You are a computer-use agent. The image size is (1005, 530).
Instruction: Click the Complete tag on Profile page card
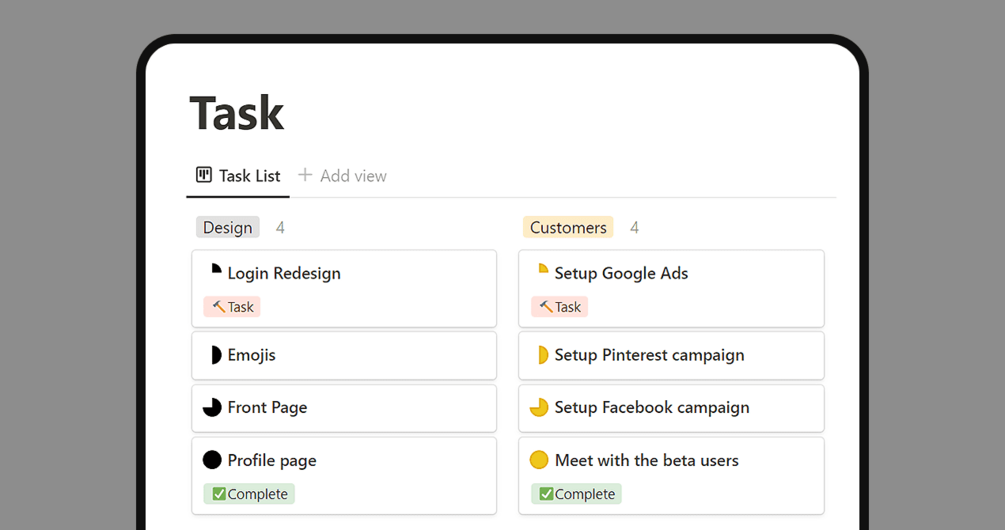pos(249,494)
